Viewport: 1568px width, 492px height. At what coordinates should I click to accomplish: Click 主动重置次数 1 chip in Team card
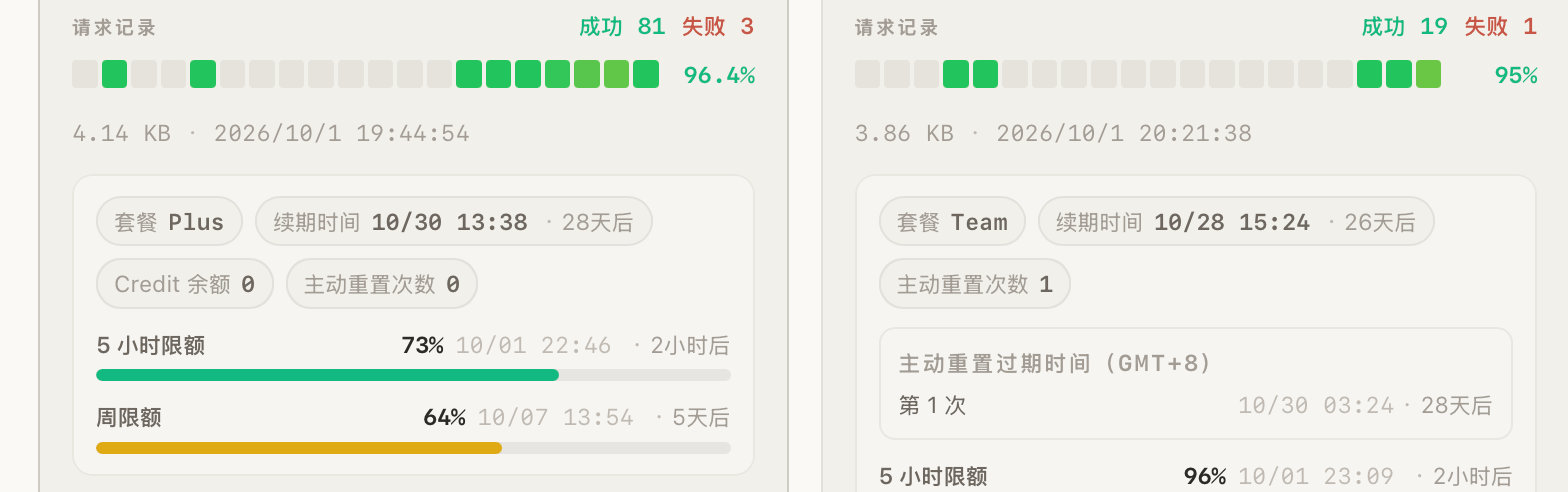click(x=975, y=284)
